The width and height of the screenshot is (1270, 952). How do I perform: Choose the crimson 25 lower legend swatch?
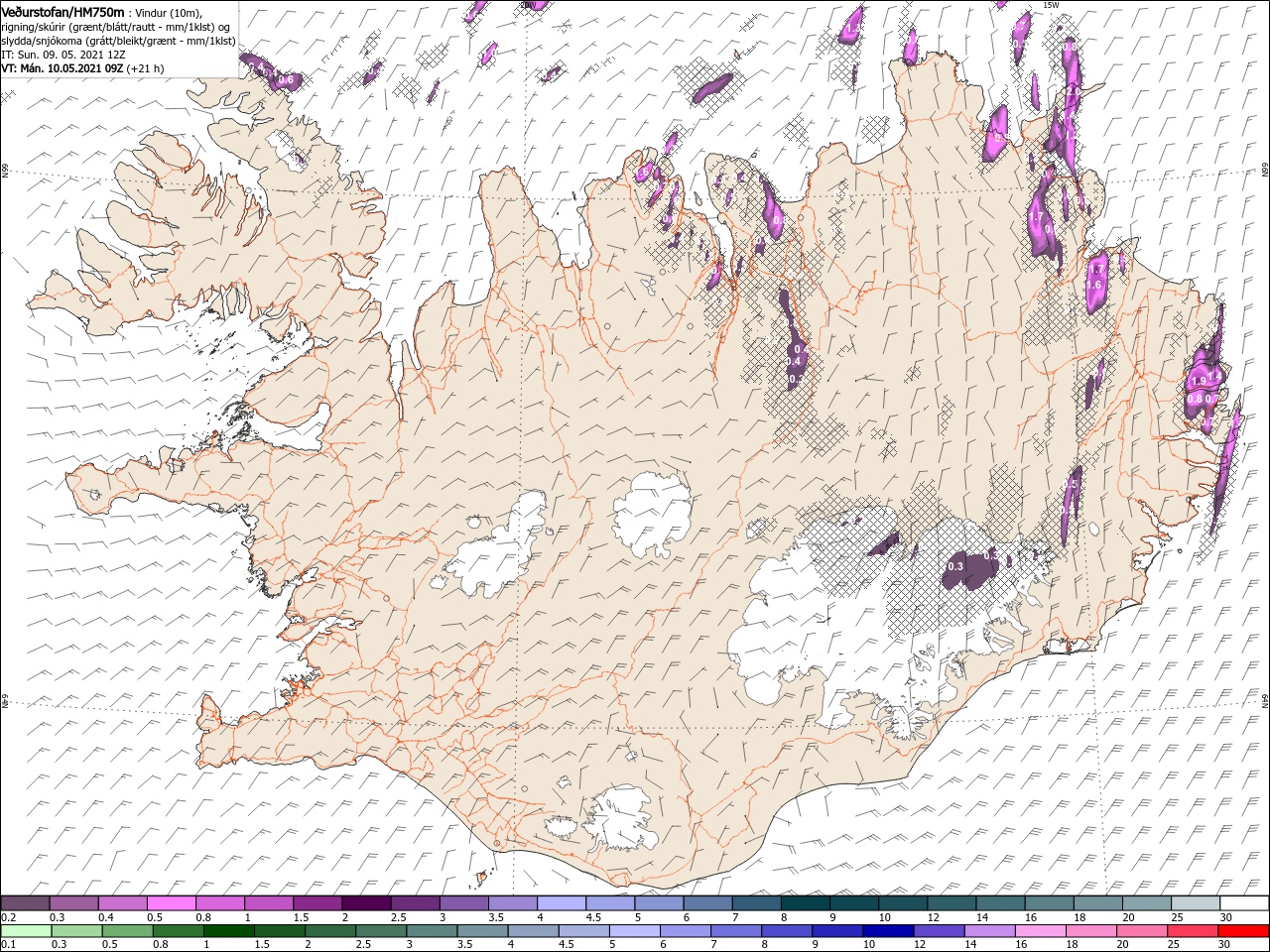[x=1192, y=931]
